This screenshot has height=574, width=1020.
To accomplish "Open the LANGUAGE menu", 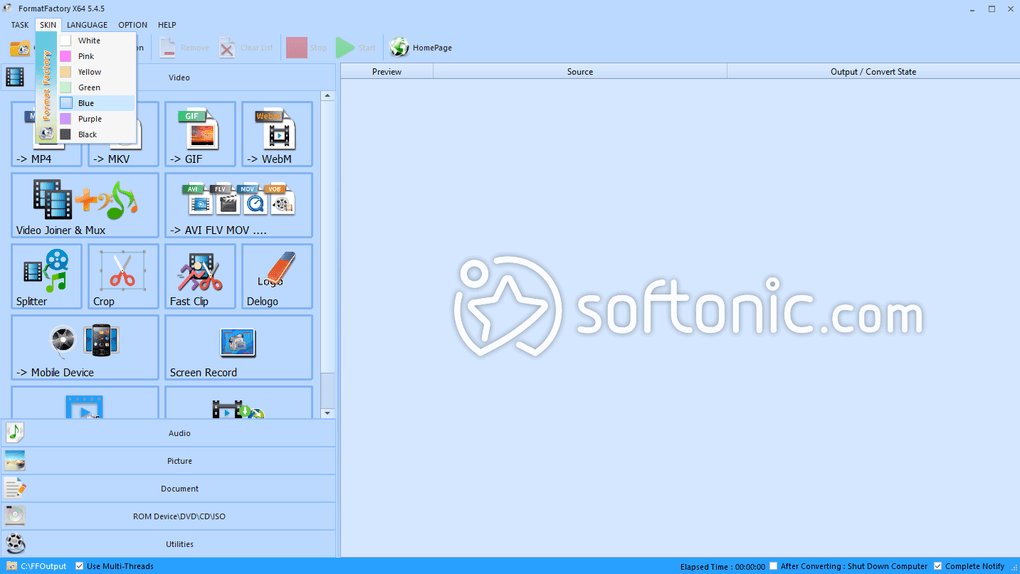I will pyautogui.click(x=87, y=25).
